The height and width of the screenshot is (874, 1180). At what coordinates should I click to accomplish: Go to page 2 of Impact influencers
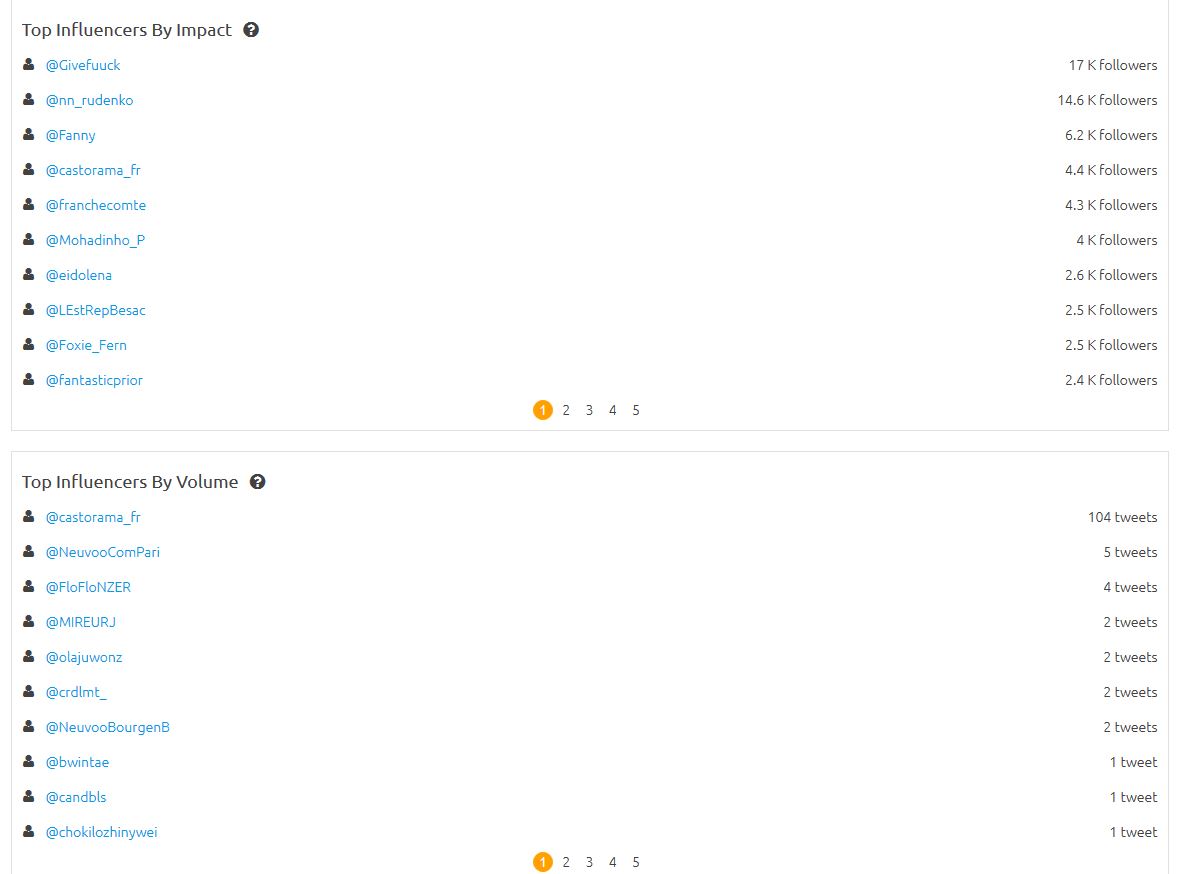[x=566, y=410]
